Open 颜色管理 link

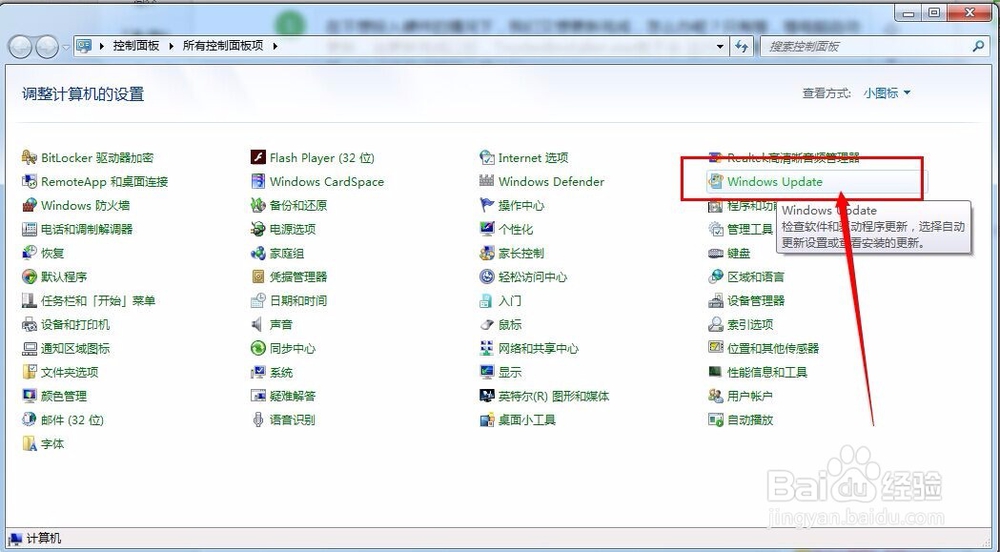[x=64, y=396]
